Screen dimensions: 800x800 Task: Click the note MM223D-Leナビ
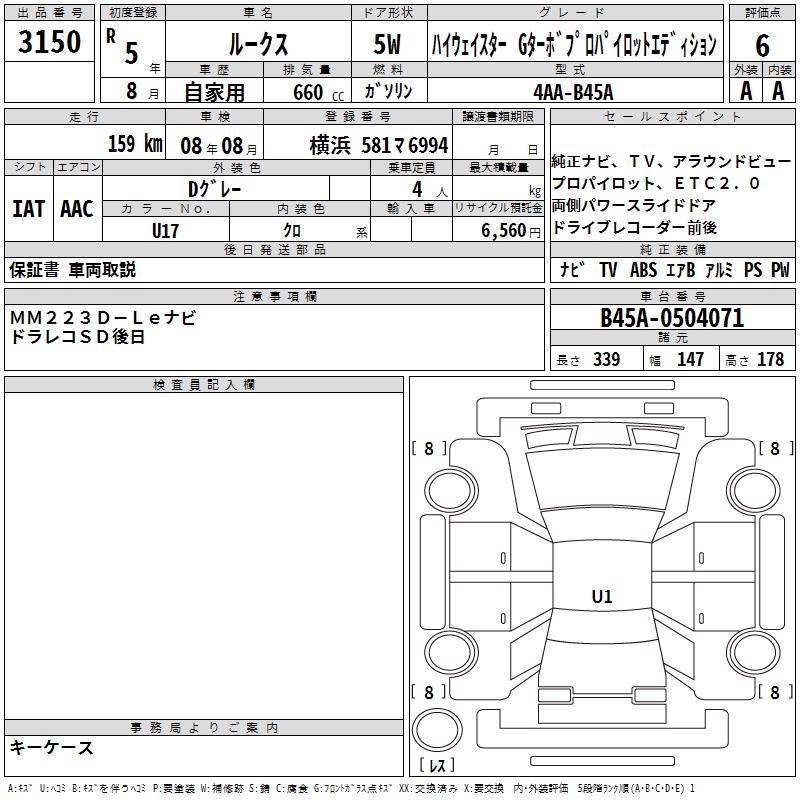pyautogui.click(x=103, y=318)
